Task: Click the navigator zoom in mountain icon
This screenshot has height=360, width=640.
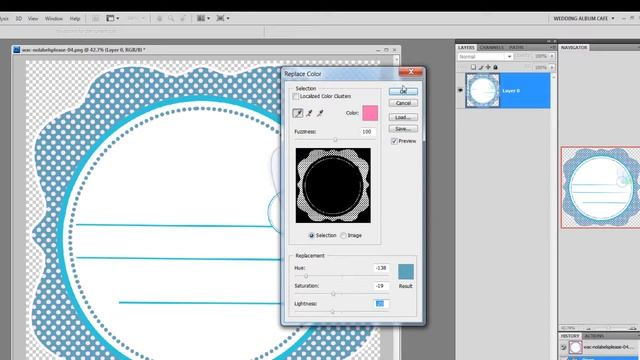Action: coord(633,328)
